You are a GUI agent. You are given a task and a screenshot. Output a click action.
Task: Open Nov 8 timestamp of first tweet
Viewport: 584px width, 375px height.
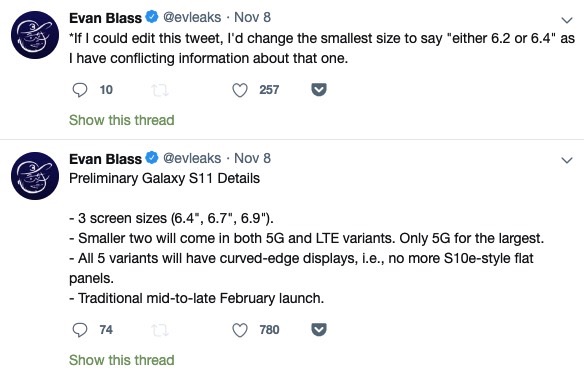pos(252,18)
